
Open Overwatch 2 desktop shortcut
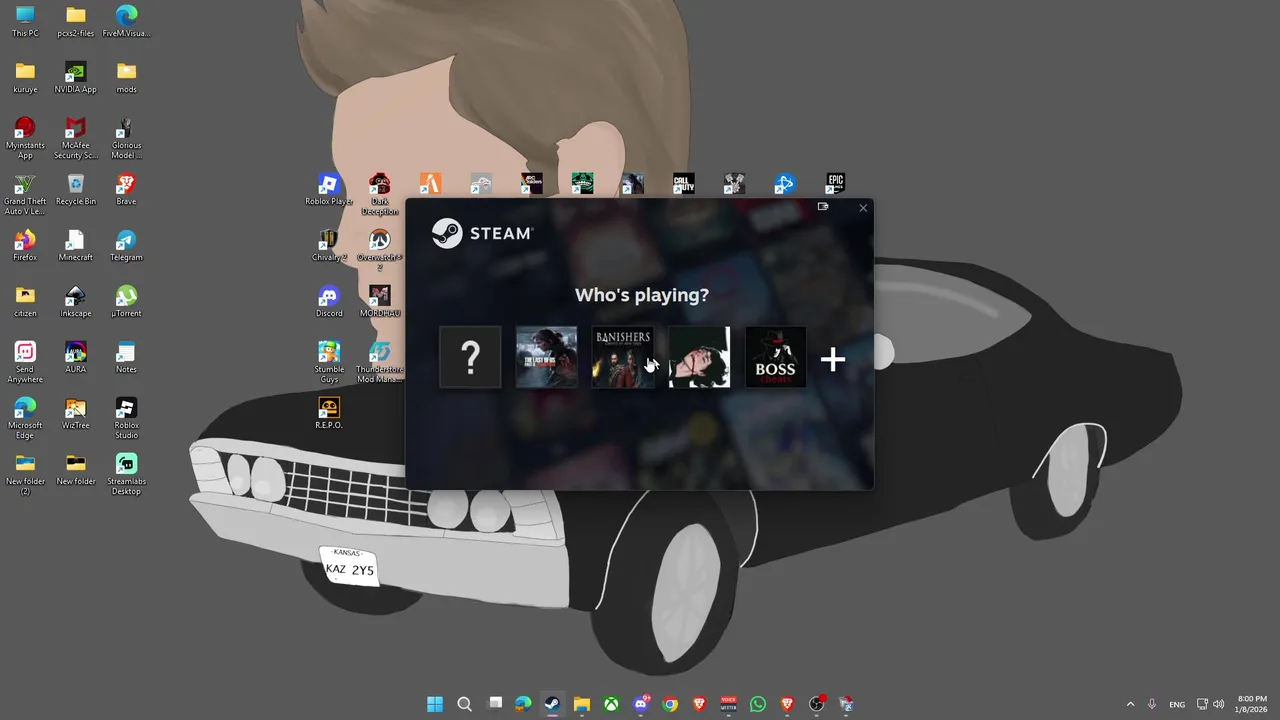click(379, 250)
